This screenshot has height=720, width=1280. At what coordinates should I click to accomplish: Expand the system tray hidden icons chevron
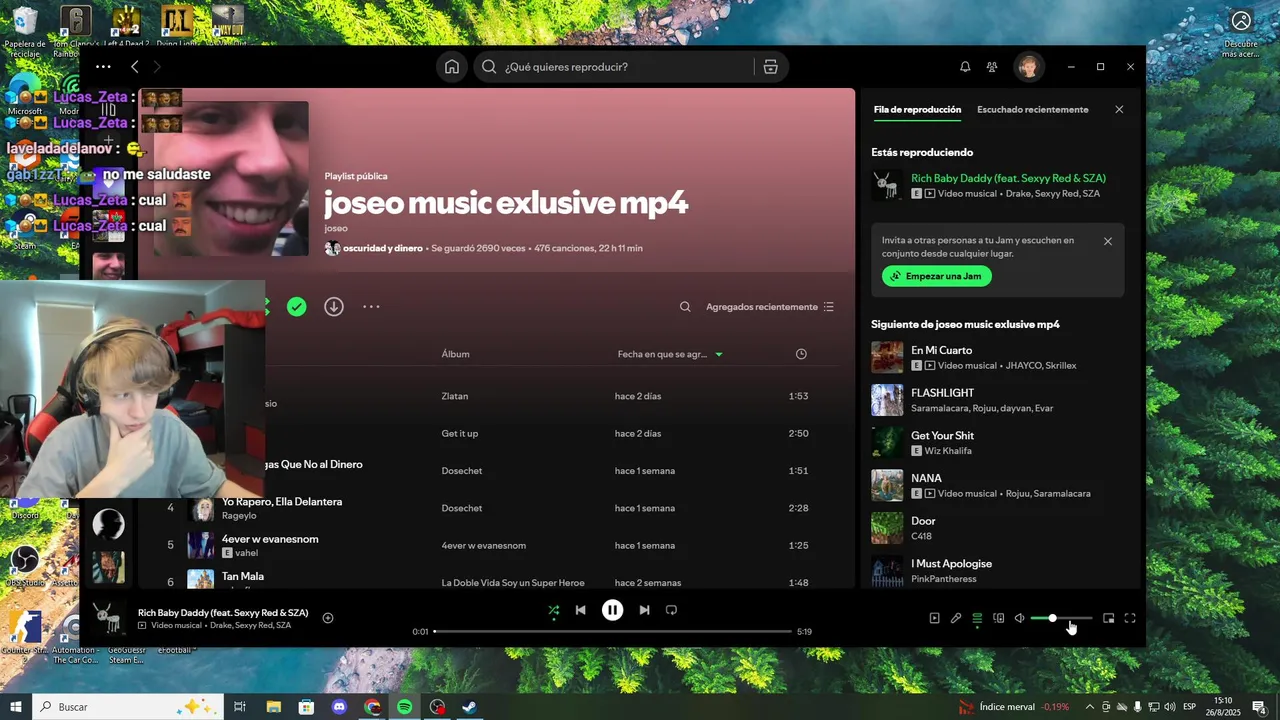[x=1089, y=707]
